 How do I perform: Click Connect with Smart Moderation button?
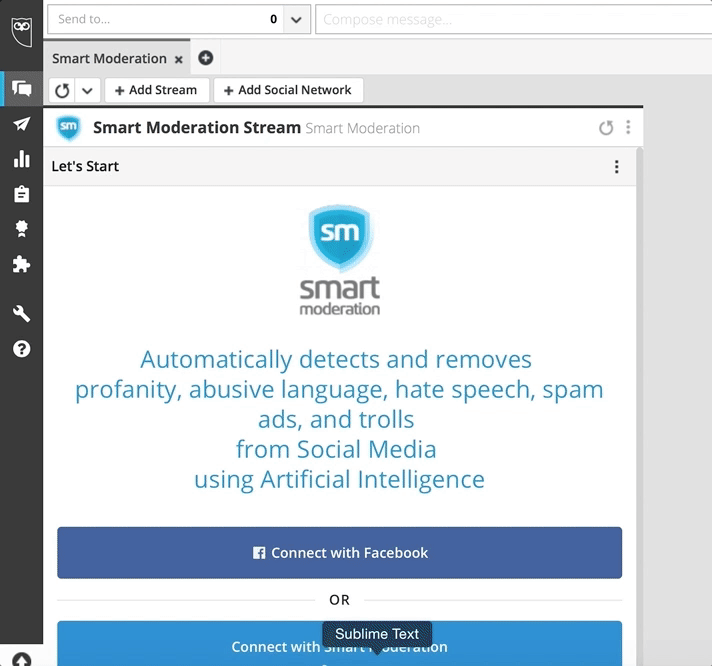click(x=340, y=643)
